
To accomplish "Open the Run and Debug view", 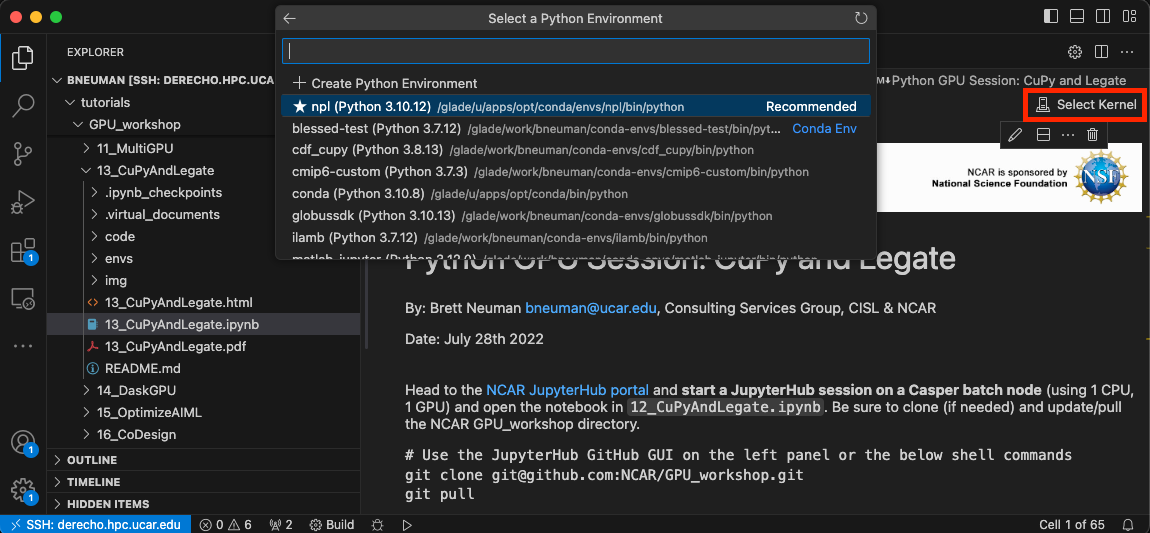I will [22, 202].
